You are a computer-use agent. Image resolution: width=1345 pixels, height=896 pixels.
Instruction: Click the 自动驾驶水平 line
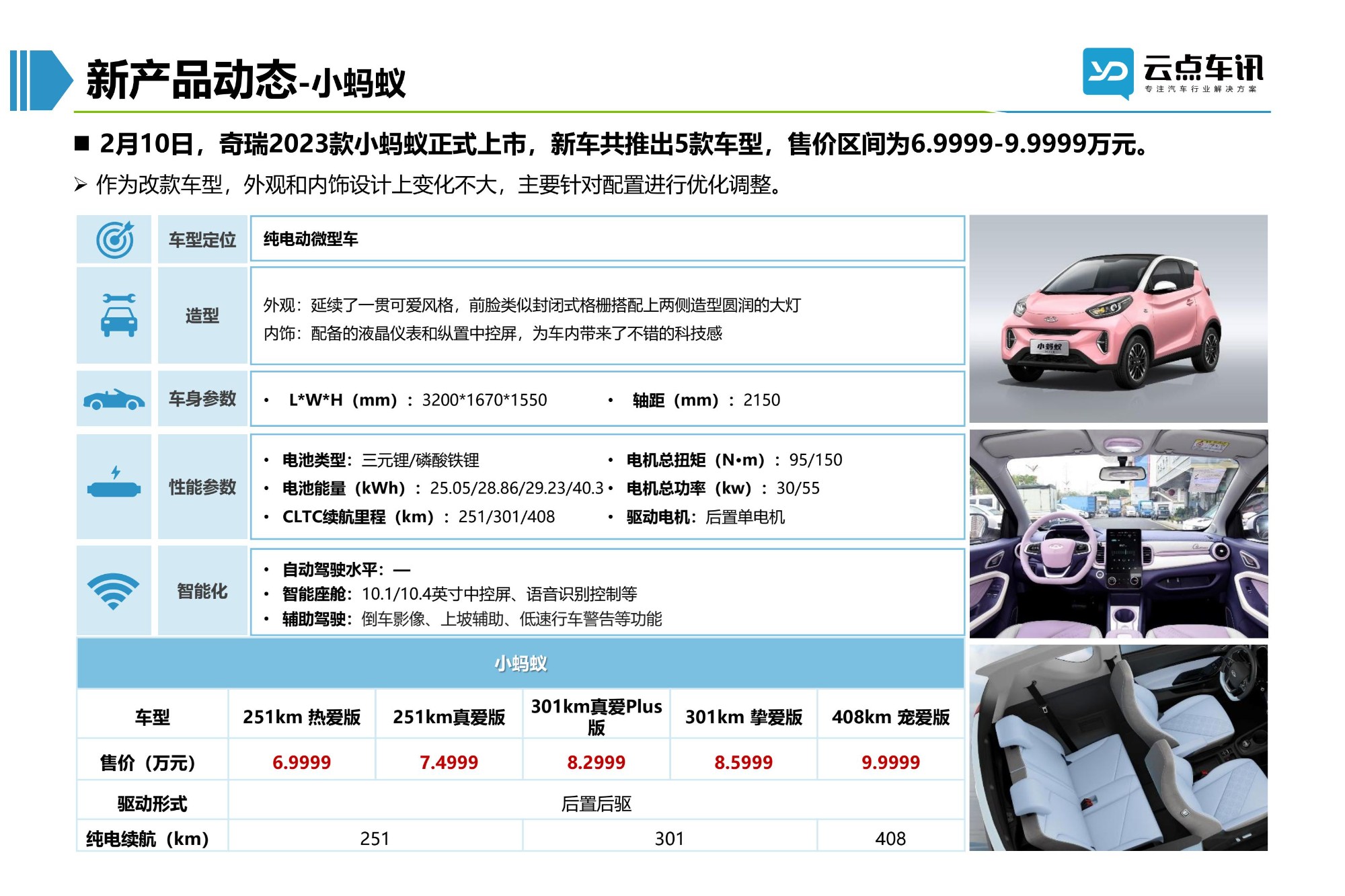click(346, 570)
